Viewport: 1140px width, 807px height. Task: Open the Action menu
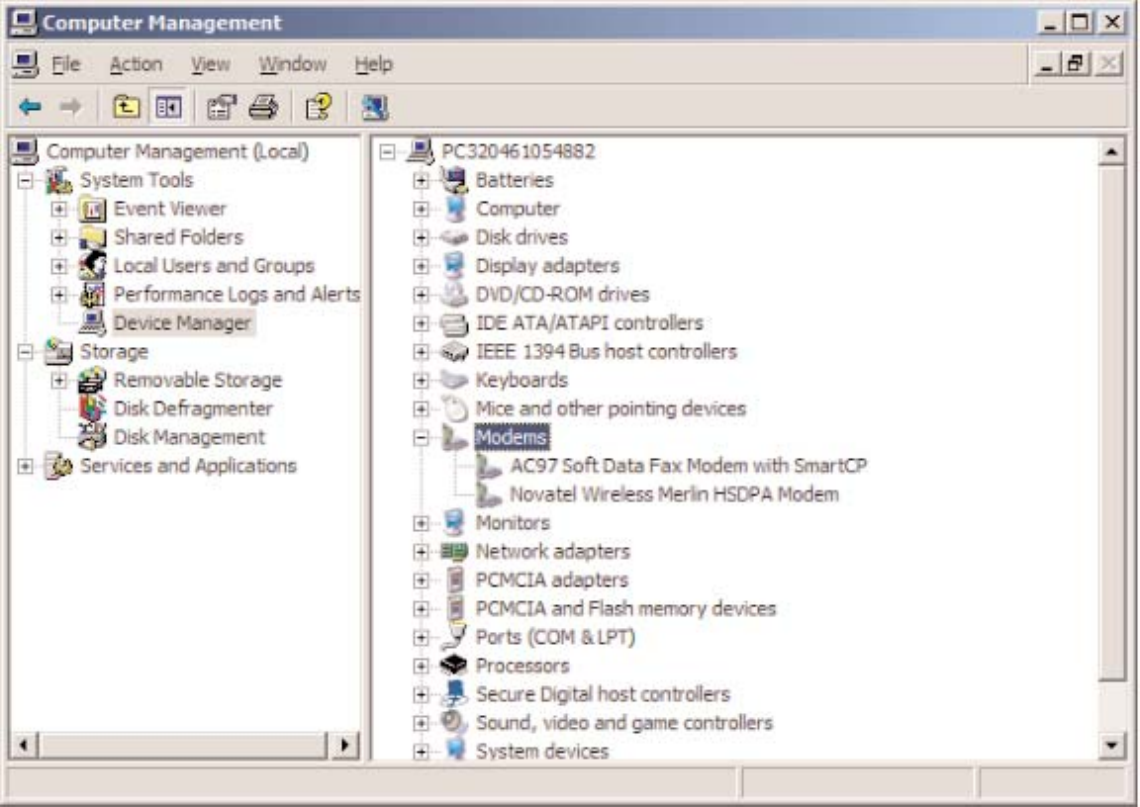click(136, 65)
